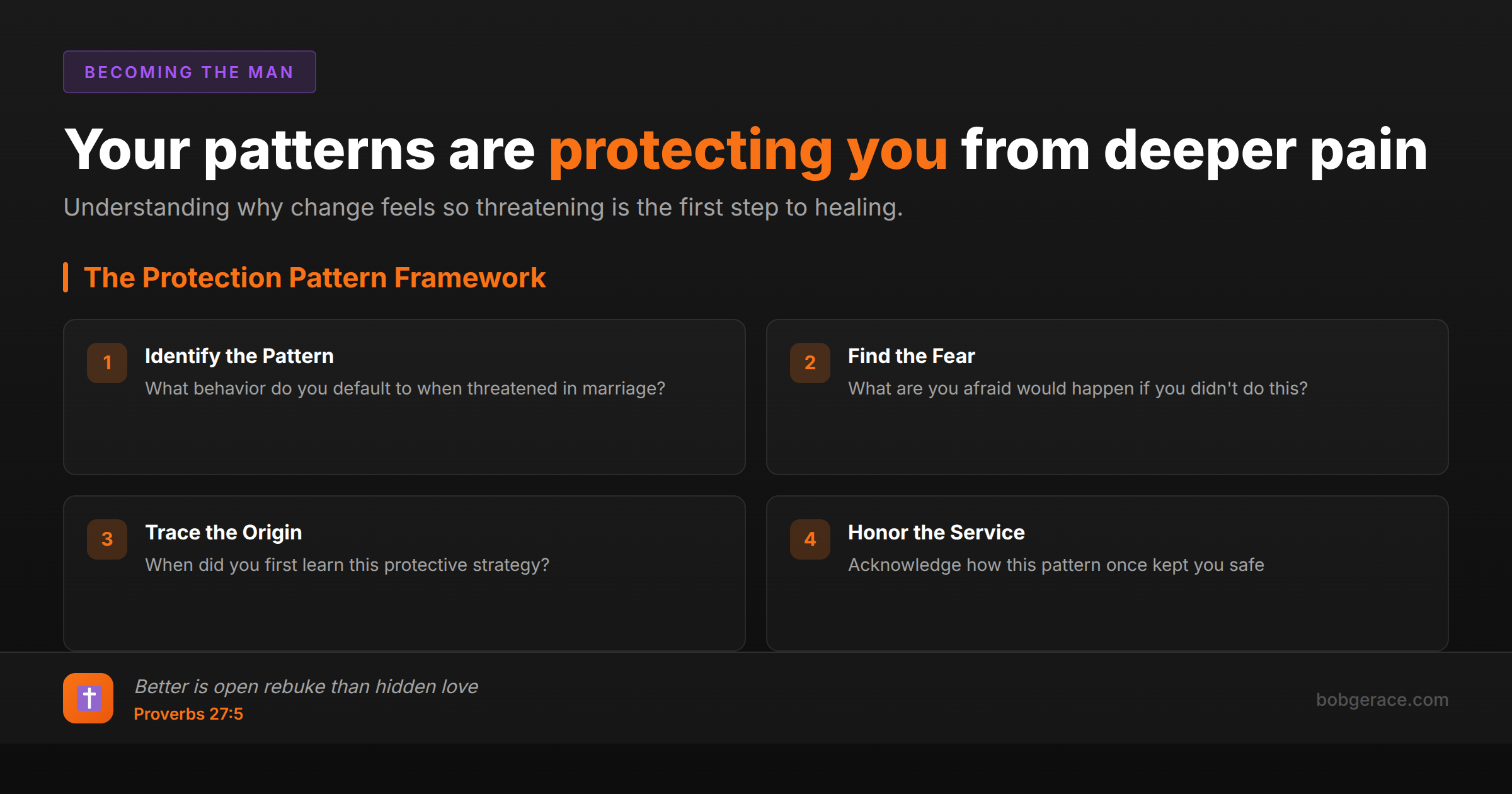Click the number 4 step badge
Image resolution: width=1512 pixels, height=794 pixels.
pyautogui.click(x=810, y=539)
